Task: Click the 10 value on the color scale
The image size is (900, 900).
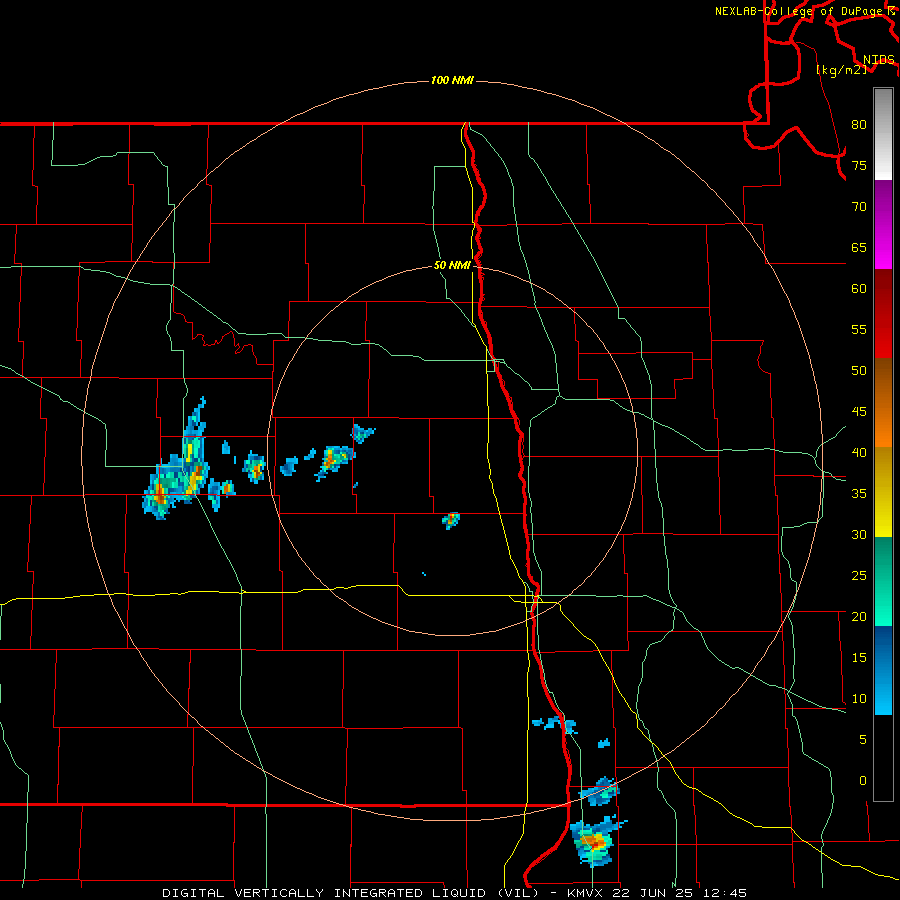Action: point(859,699)
